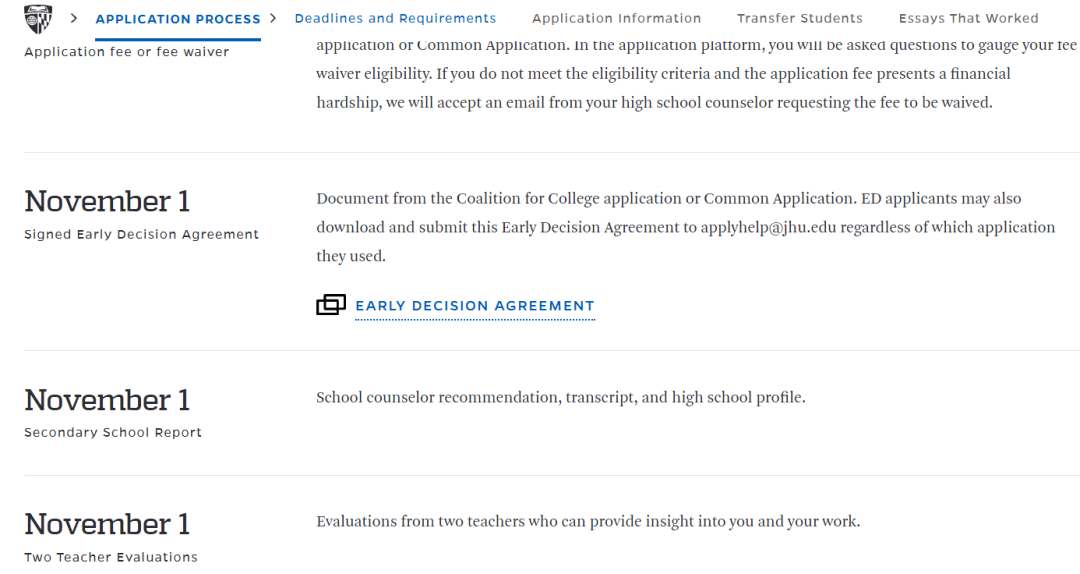Open the Deadlines and Requirements link
This screenshot has height=574, width=1080.
395,19
